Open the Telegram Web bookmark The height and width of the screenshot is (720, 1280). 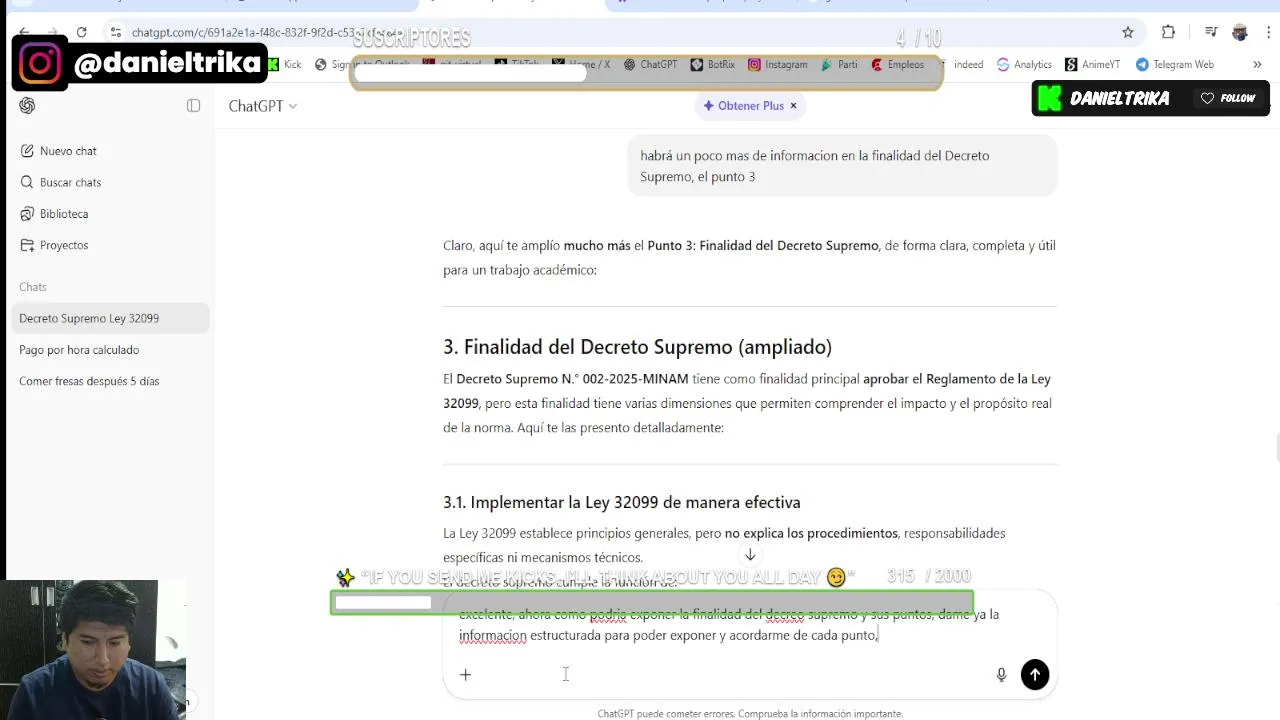(x=1175, y=64)
